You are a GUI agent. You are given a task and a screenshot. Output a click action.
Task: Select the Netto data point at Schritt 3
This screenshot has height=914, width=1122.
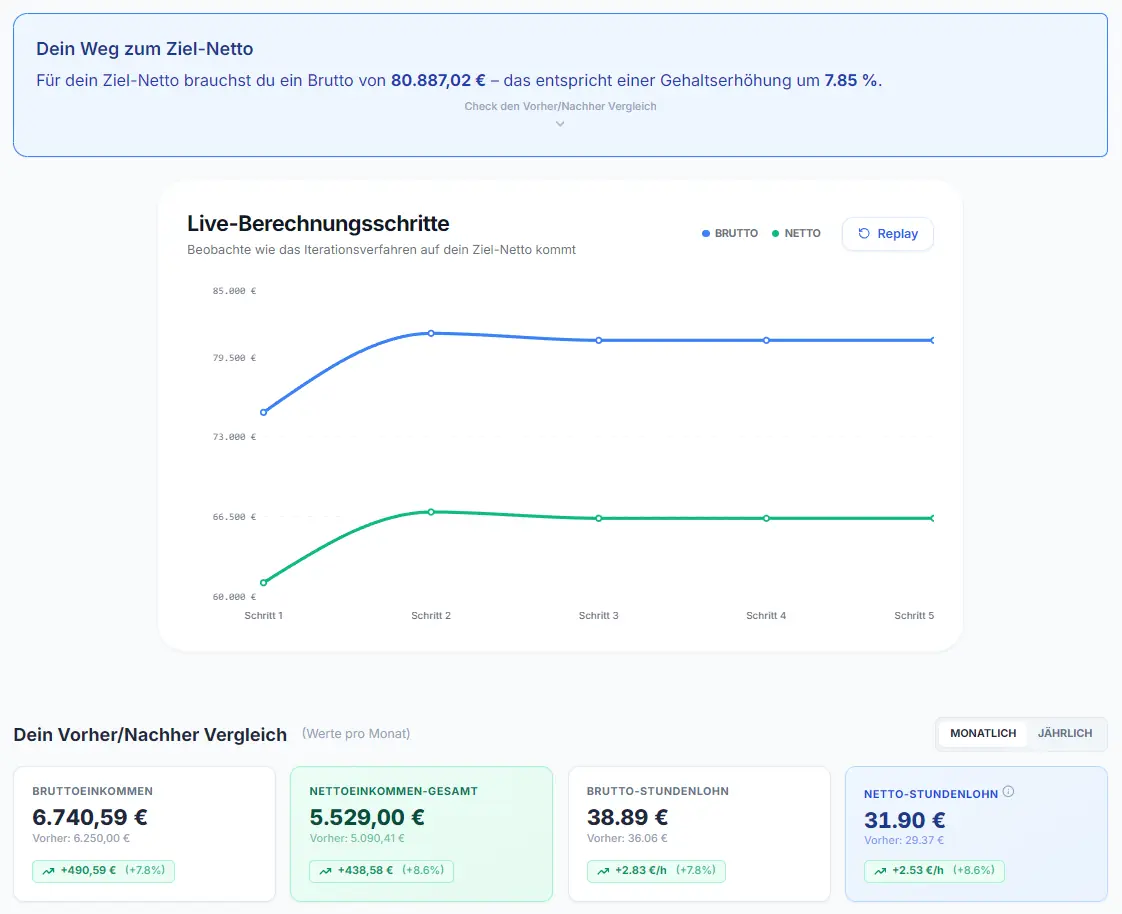tap(599, 518)
